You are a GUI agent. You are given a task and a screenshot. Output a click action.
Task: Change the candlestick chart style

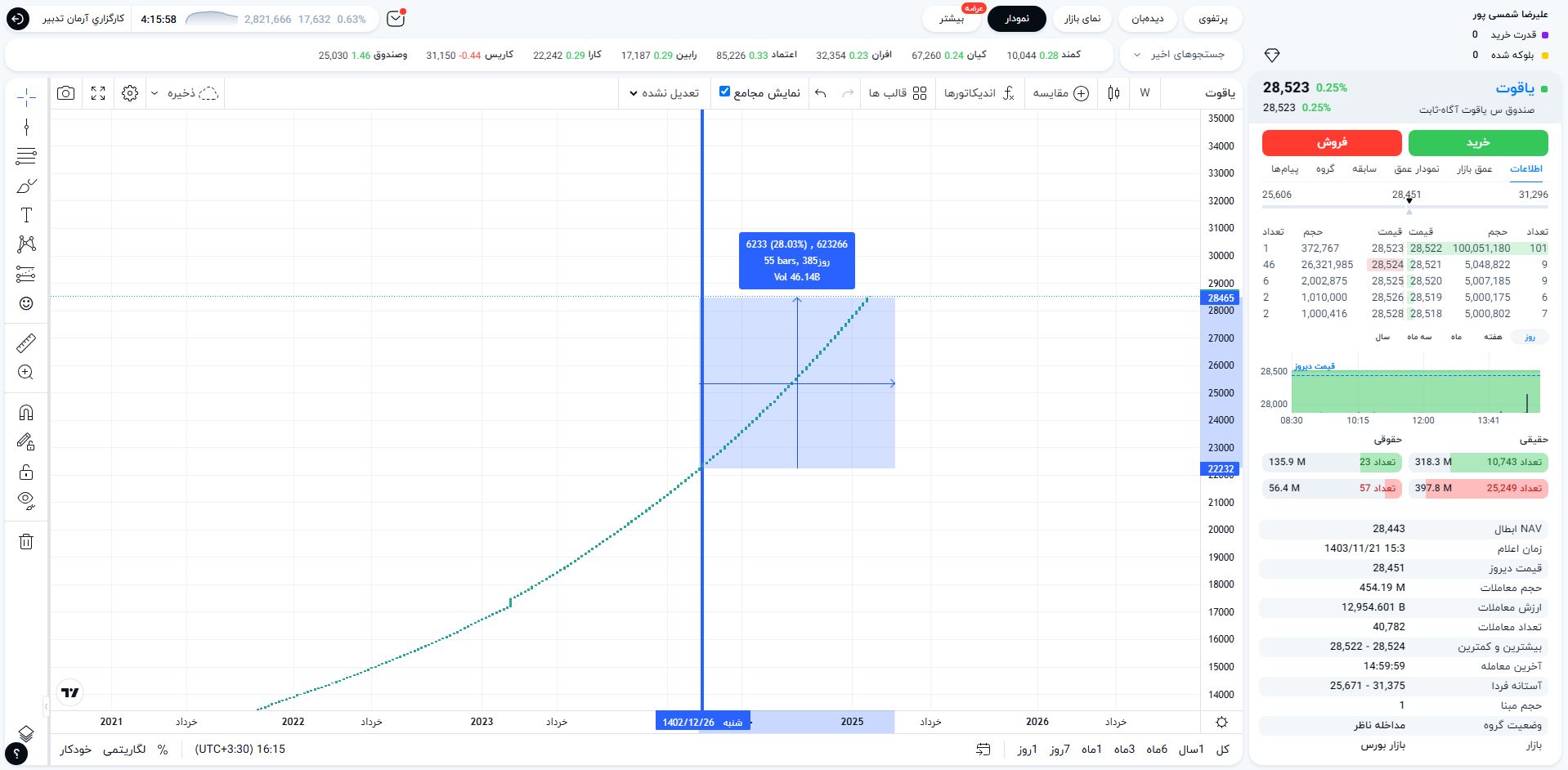1113,93
